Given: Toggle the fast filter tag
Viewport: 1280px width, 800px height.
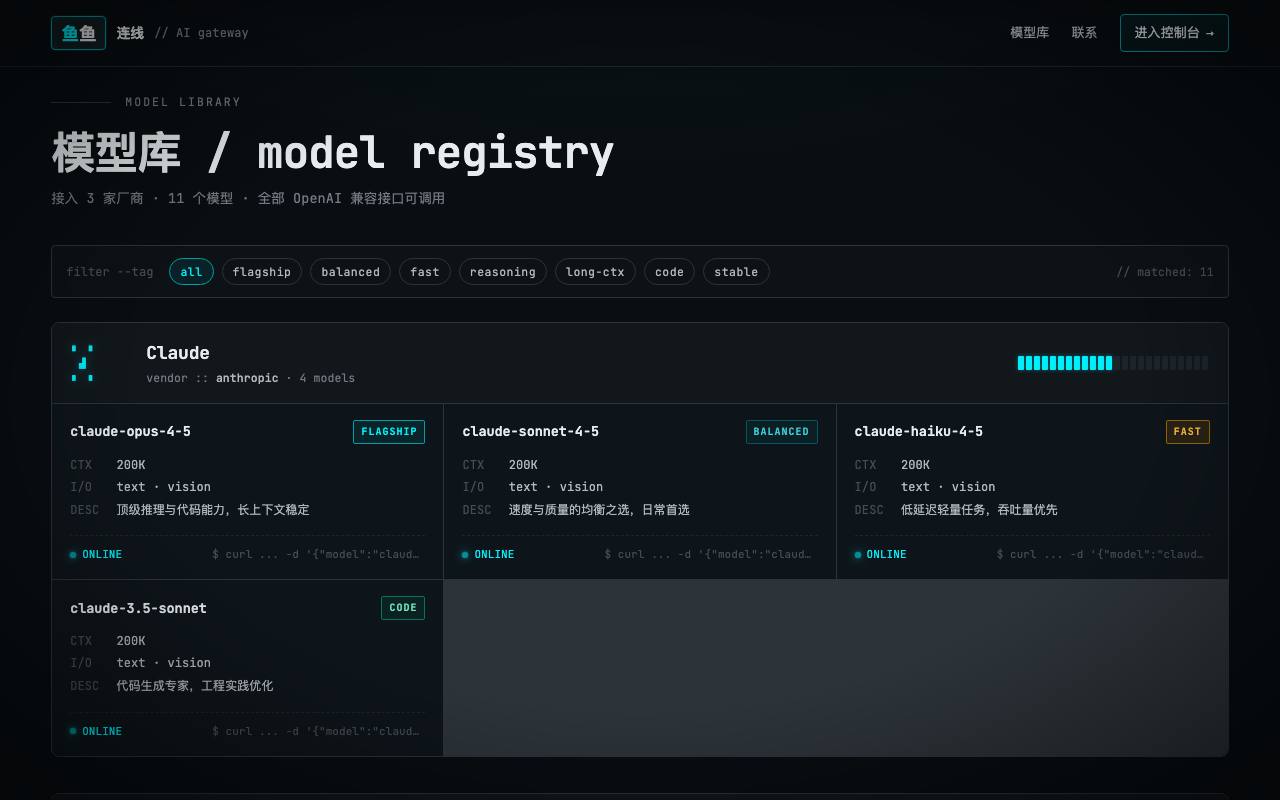Looking at the screenshot, I should [425, 272].
